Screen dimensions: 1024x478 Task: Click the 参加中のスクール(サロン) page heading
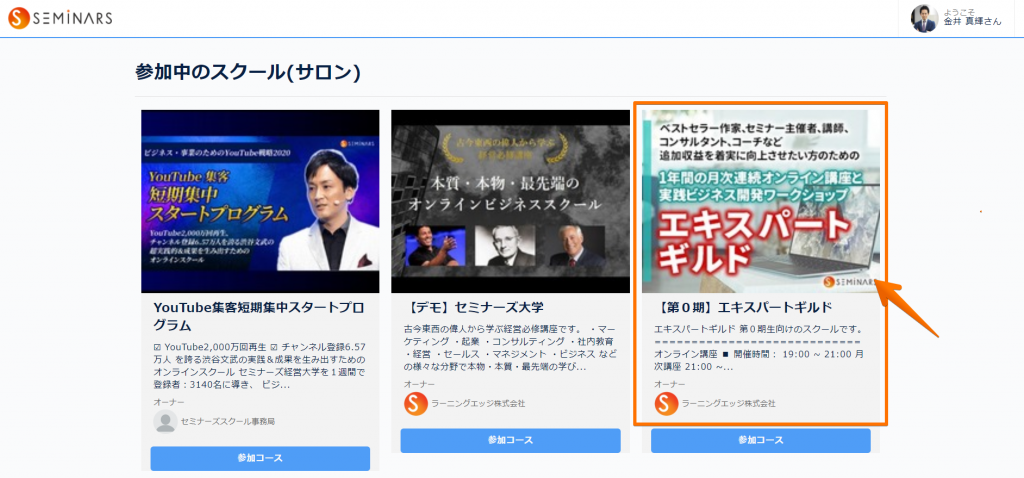tap(248, 72)
